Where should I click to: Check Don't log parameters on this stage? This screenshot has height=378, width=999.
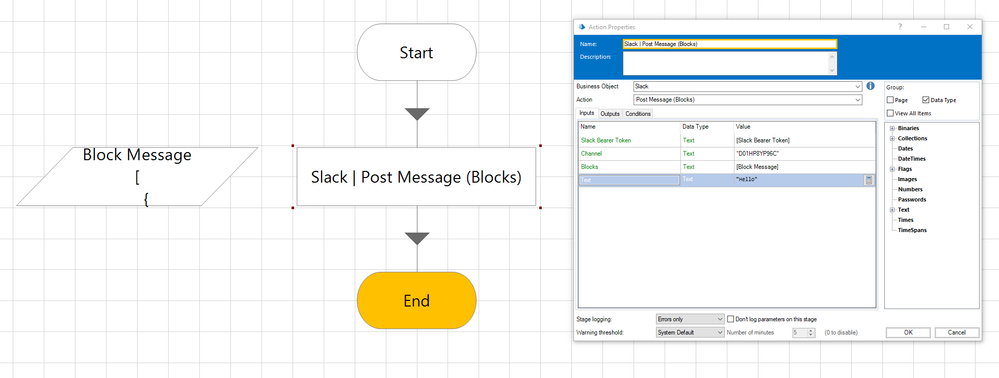point(730,319)
